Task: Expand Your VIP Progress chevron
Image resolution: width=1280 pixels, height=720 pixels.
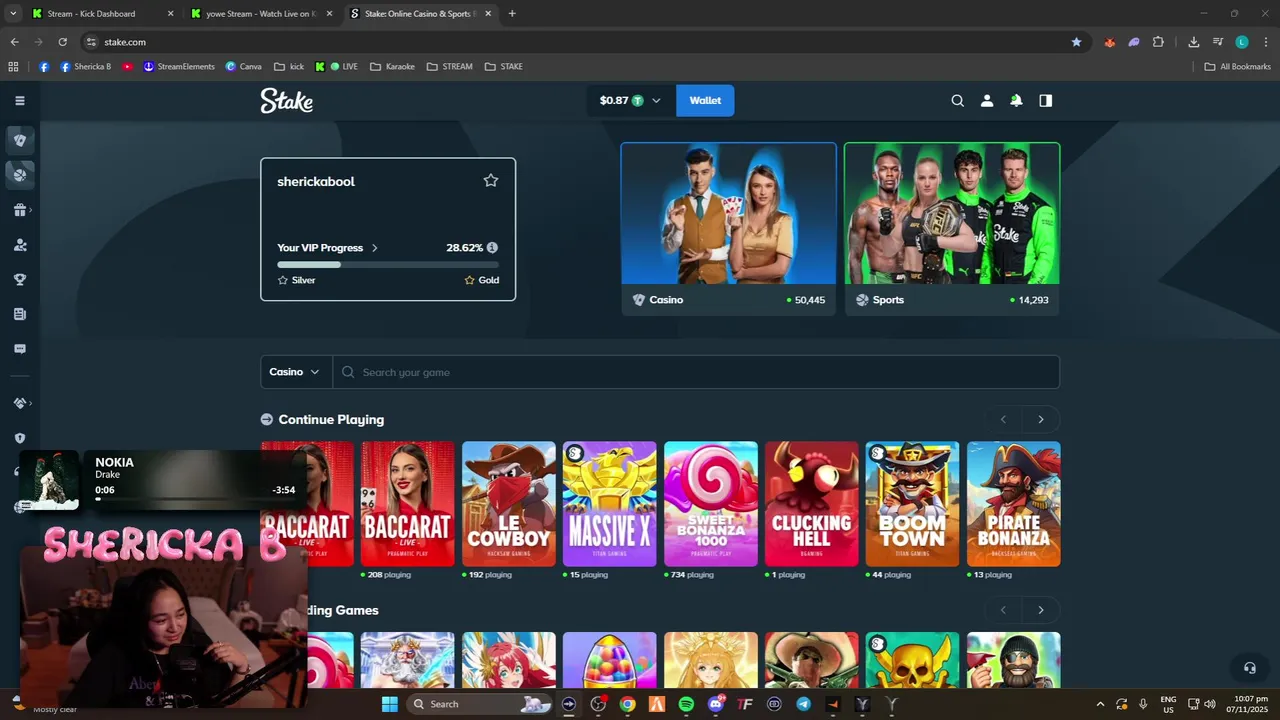Action: [x=375, y=247]
